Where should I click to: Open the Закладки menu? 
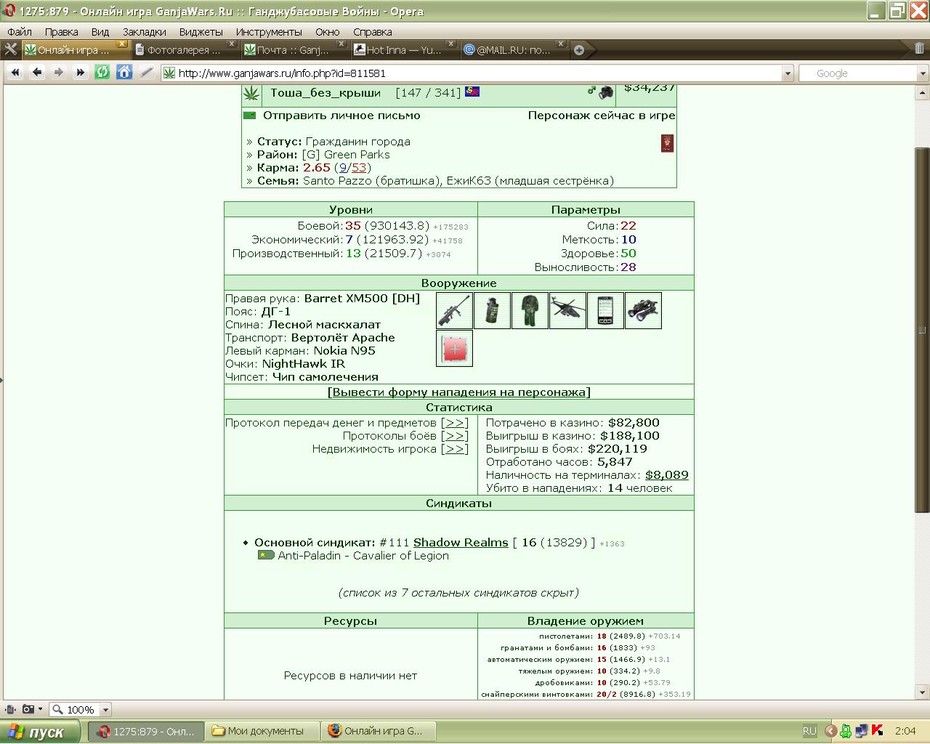tap(144, 32)
